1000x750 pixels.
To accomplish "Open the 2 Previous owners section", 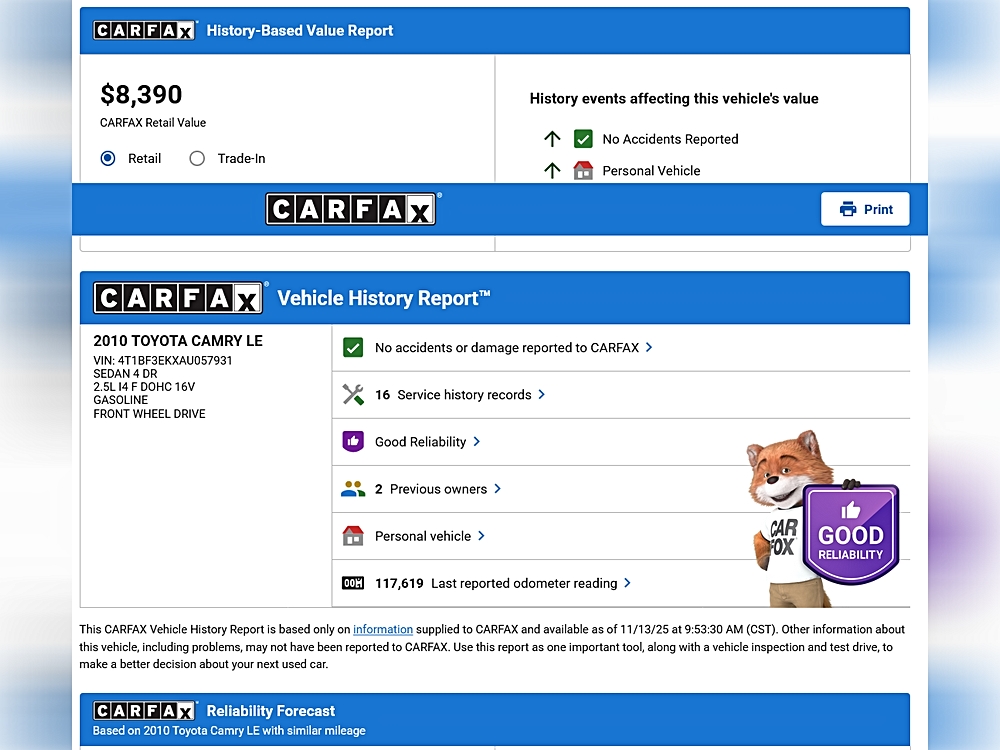I will (x=437, y=489).
